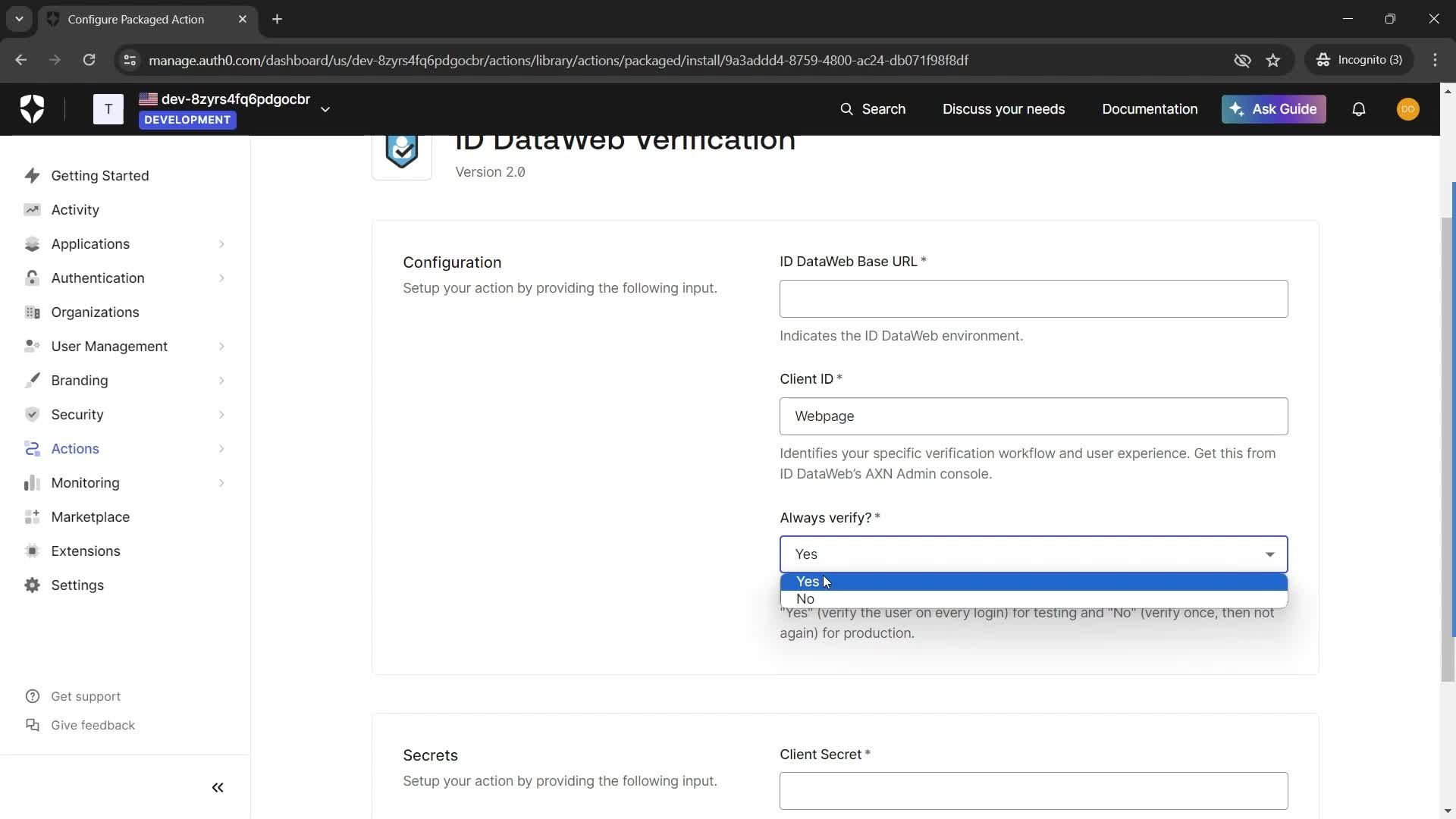Viewport: 1456px width, 819px height.
Task: Expand the Actions submenu chevron
Action: 221,449
